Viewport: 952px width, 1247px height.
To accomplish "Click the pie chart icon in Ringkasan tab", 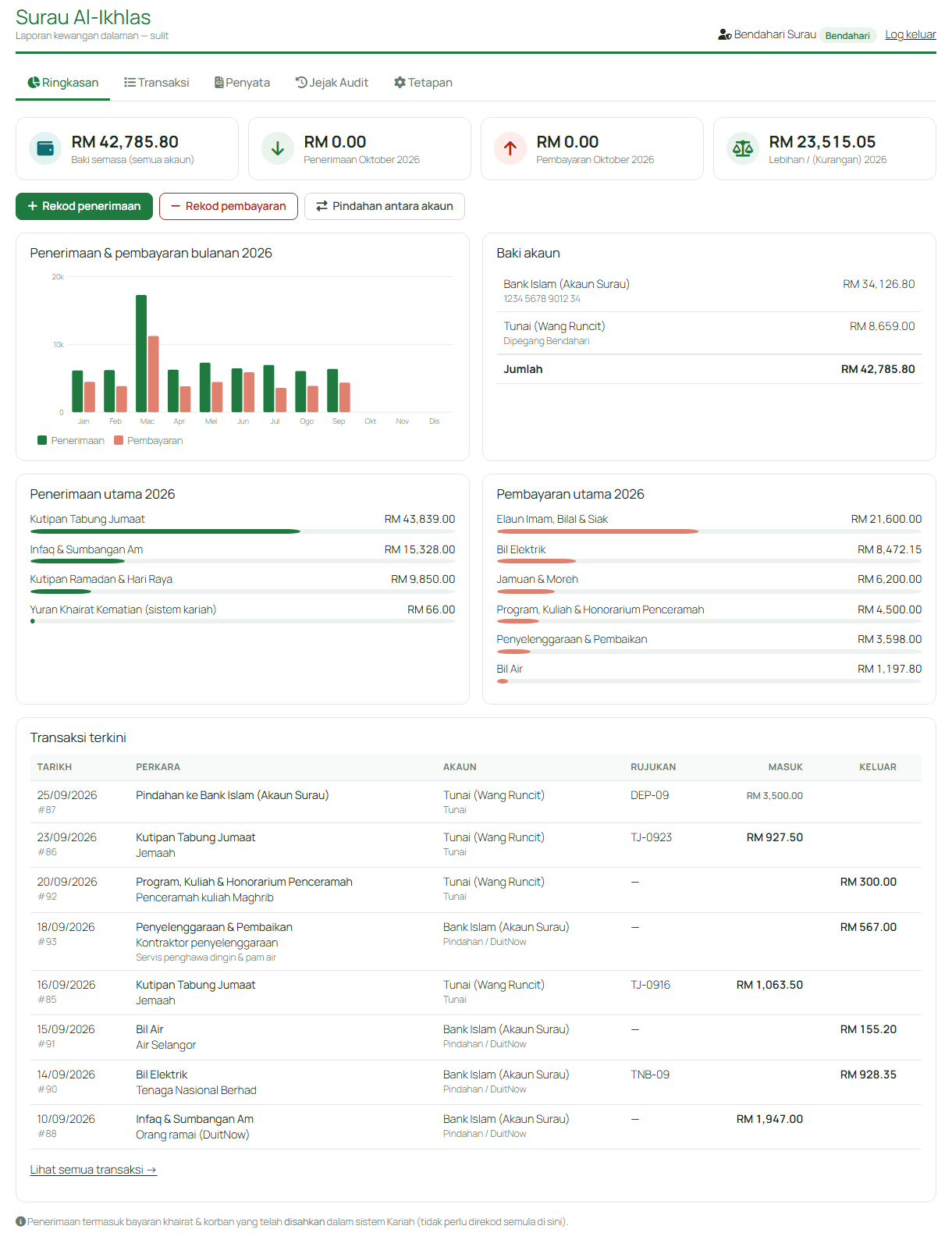I will (x=34, y=82).
